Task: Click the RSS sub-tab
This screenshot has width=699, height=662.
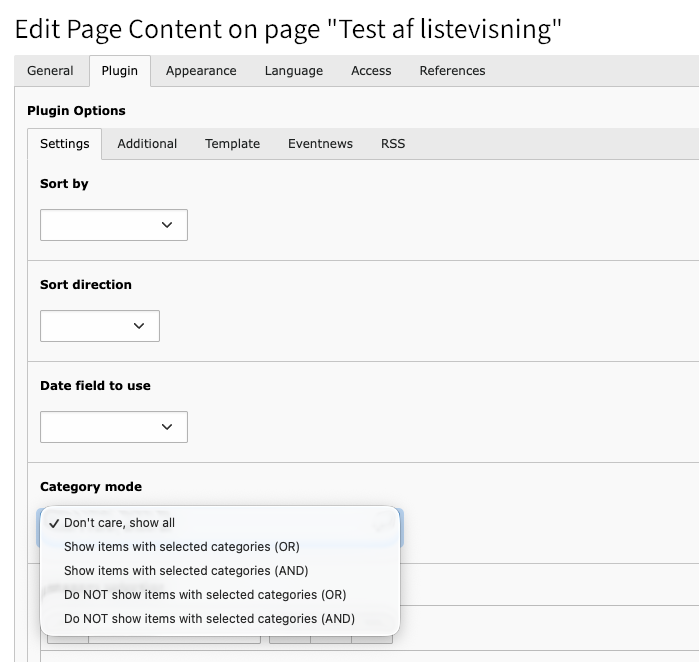Action: pos(393,144)
